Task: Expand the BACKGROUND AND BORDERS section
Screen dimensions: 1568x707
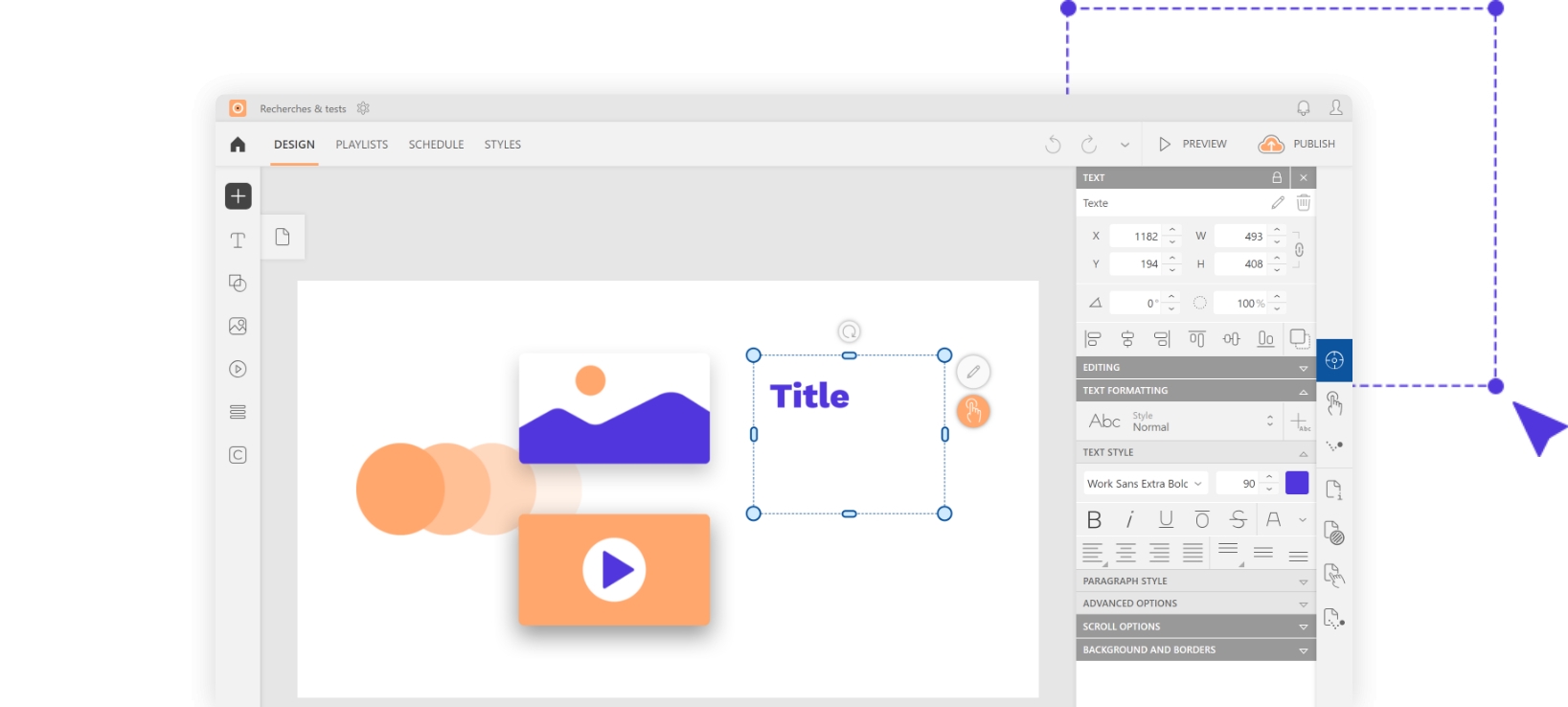Action: [x=1195, y=650]
